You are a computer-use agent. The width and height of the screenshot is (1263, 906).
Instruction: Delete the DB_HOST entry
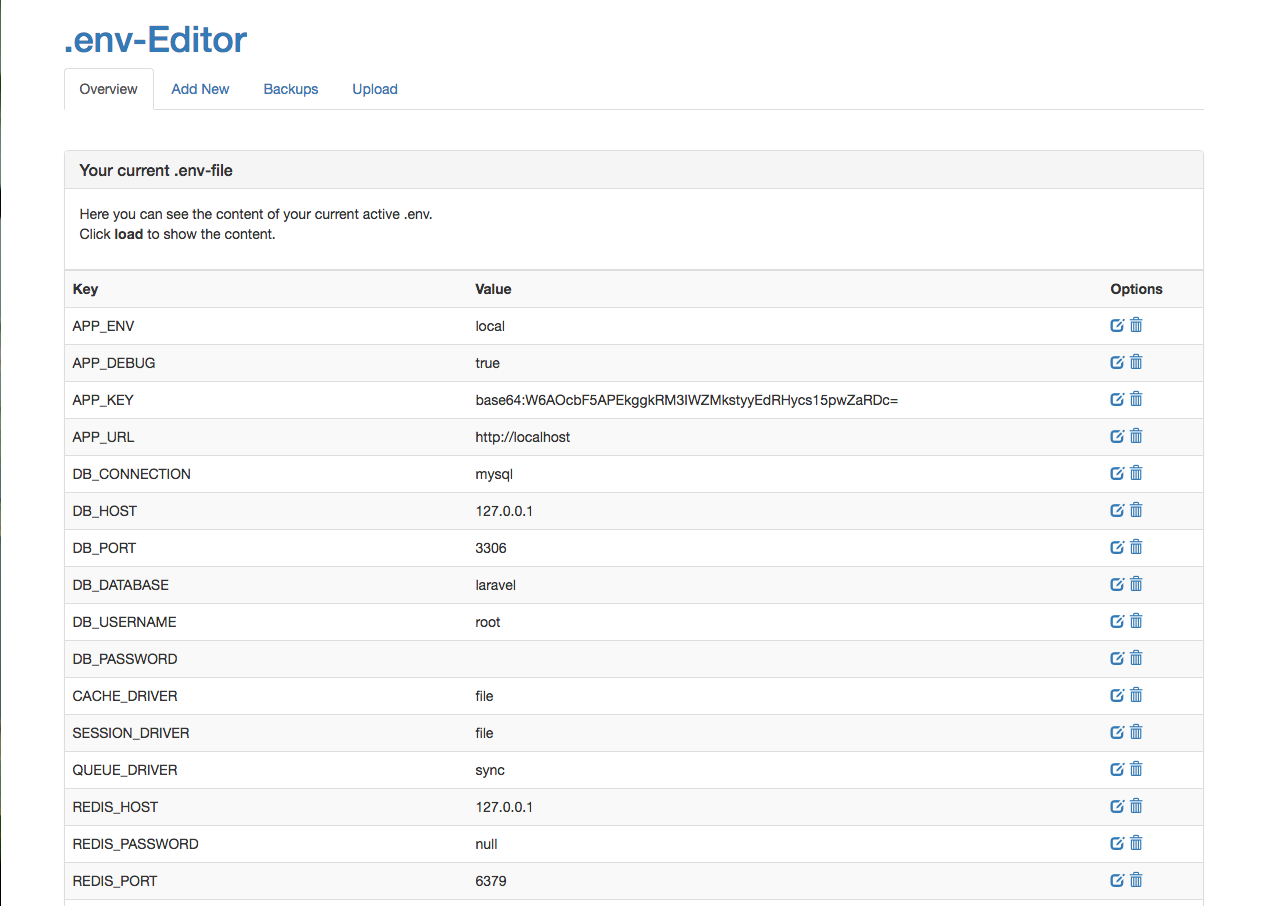(1136, 510)
